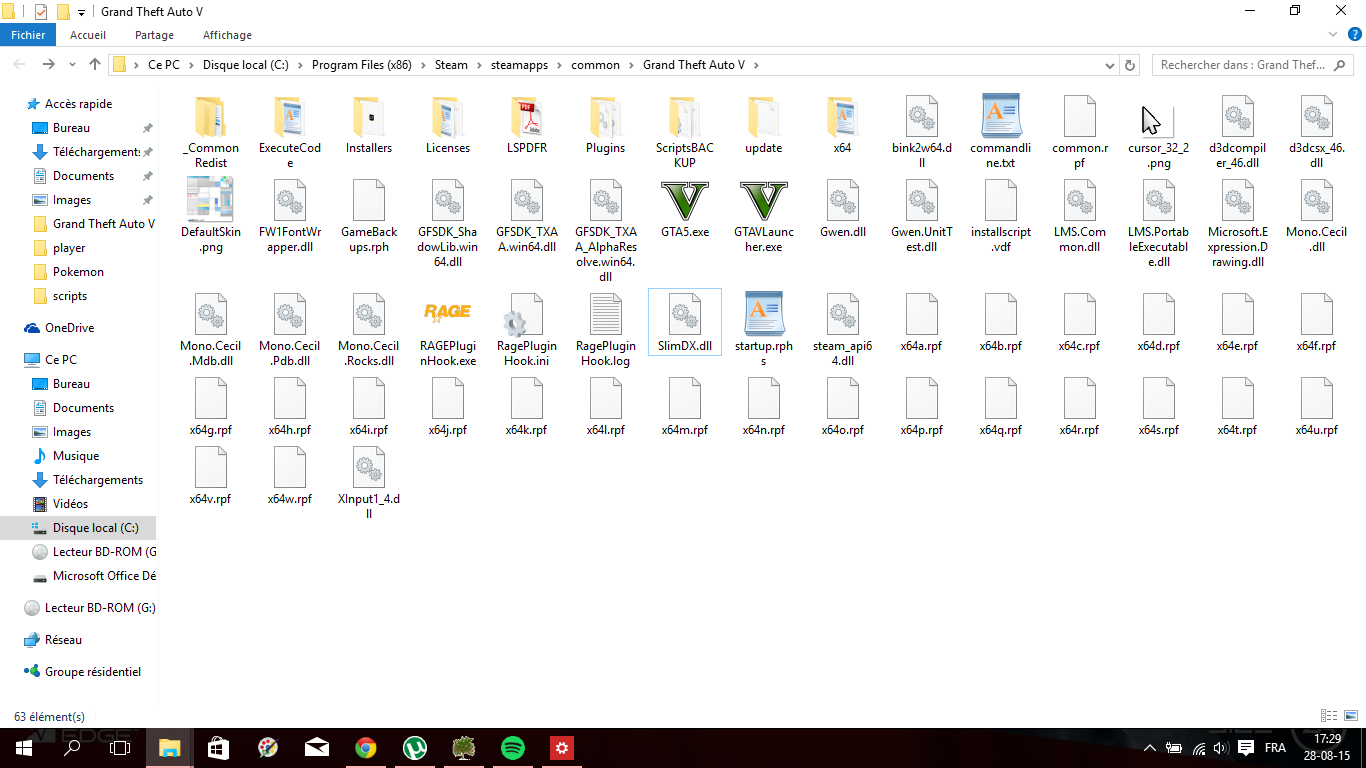The image size is (1366, 768).
Task: Select Disque local (C:) in the sidebar
Action: click(x=78, y=528)
